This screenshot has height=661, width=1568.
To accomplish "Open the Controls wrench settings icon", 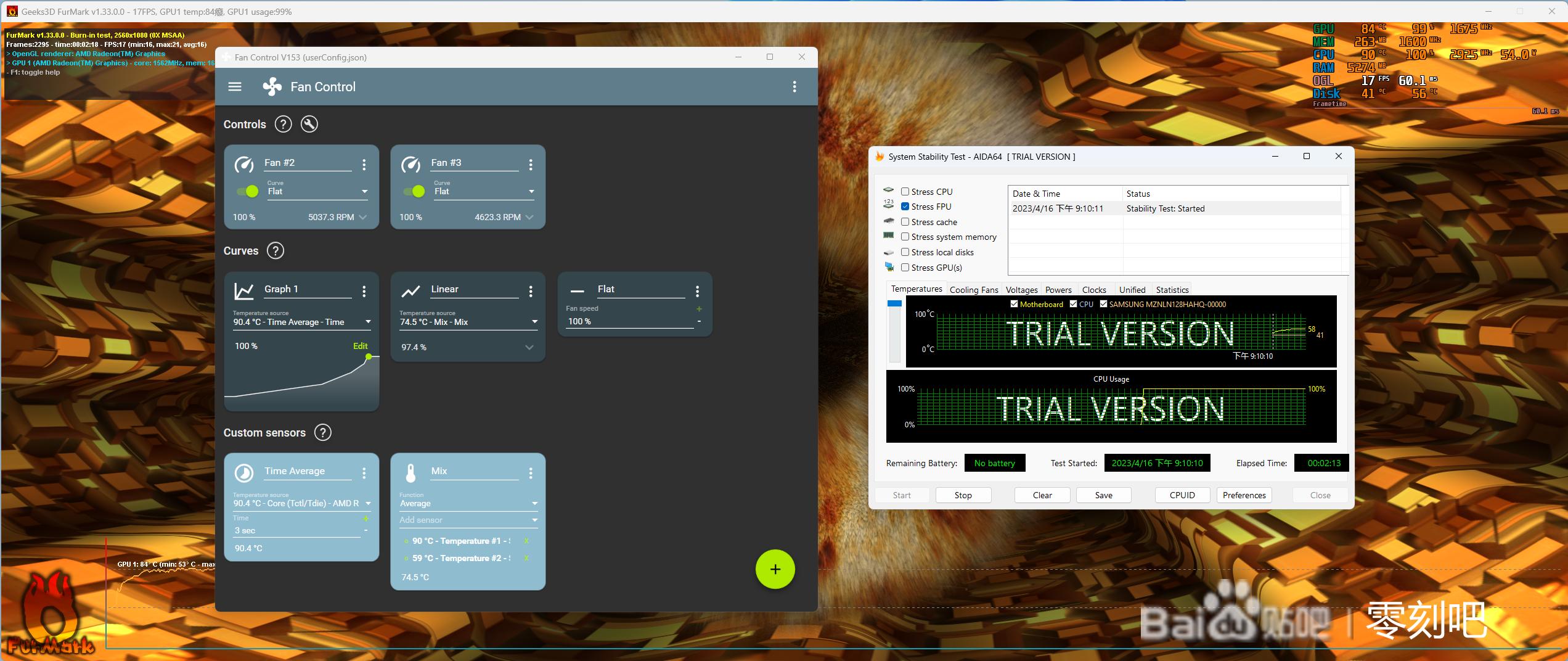I will click(309, 125).
